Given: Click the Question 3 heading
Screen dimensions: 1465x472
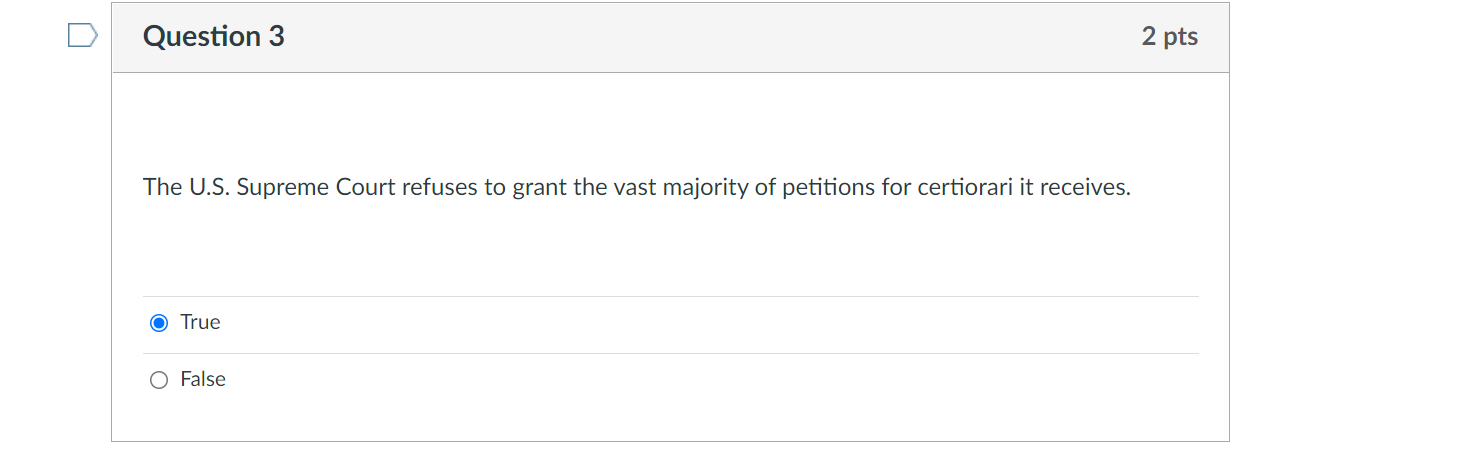Looking at the screenshot, I should [x=214, y=37].
